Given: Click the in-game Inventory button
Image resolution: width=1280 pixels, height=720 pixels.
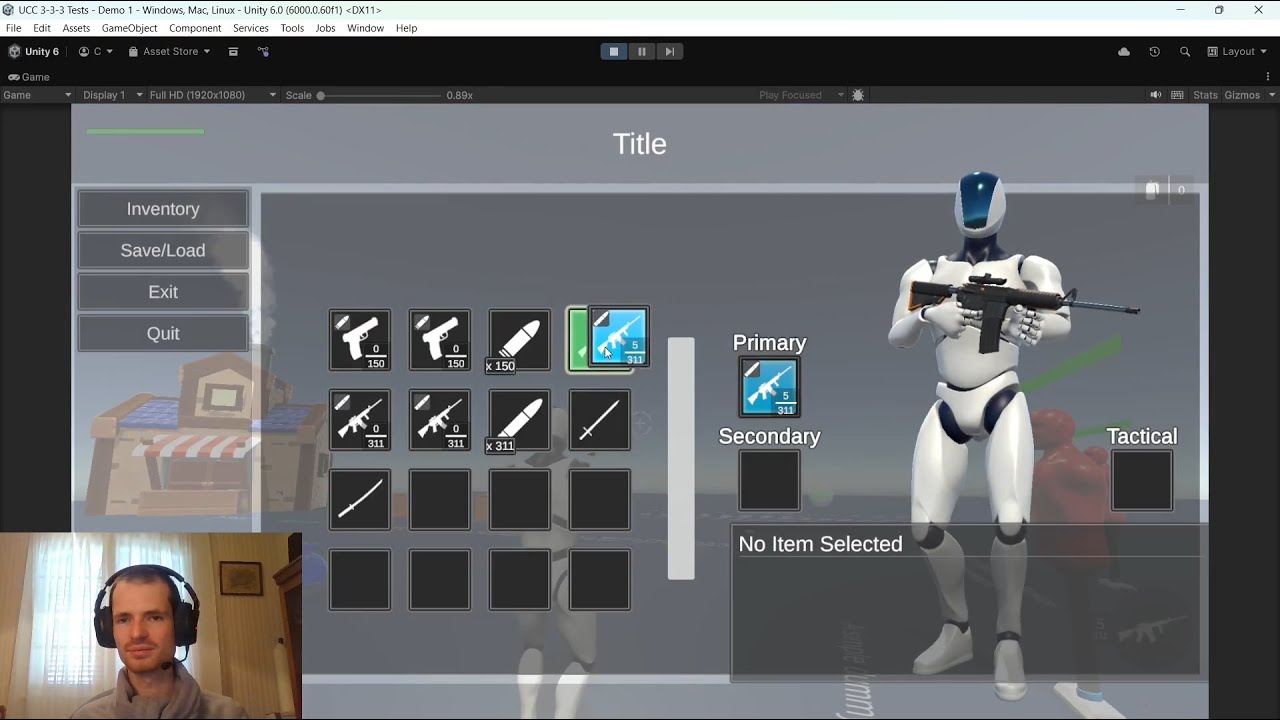Looking at the screenshot, I should point(163,209).
